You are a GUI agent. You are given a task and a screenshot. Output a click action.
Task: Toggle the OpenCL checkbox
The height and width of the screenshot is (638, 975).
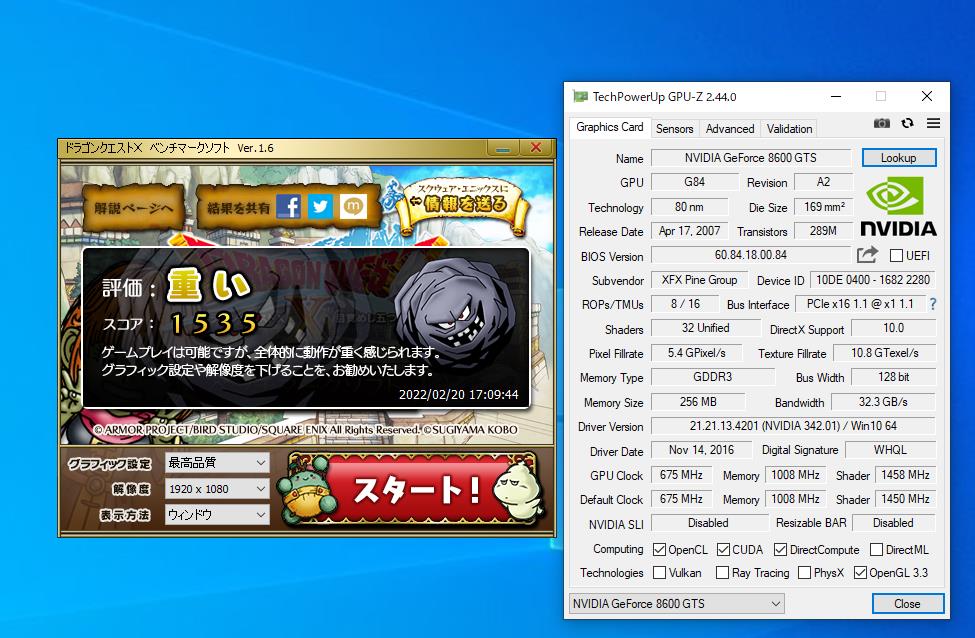(659, 550)
